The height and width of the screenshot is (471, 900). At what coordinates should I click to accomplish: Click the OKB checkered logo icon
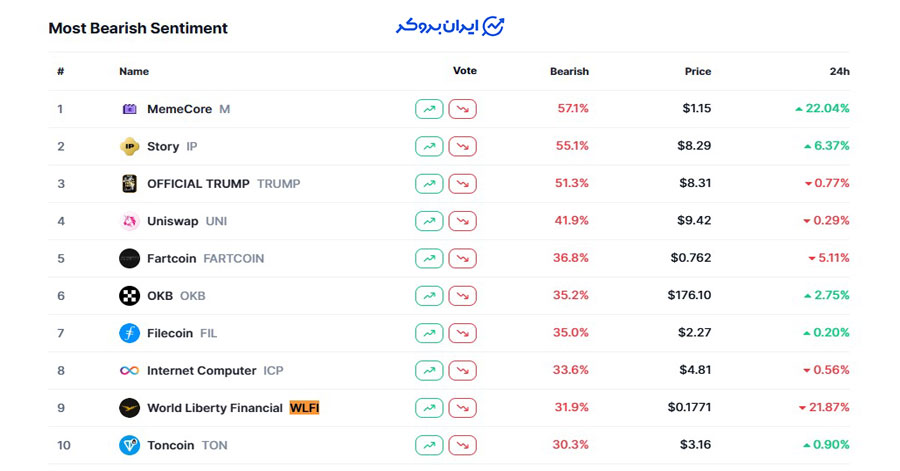tap(129, 296)
